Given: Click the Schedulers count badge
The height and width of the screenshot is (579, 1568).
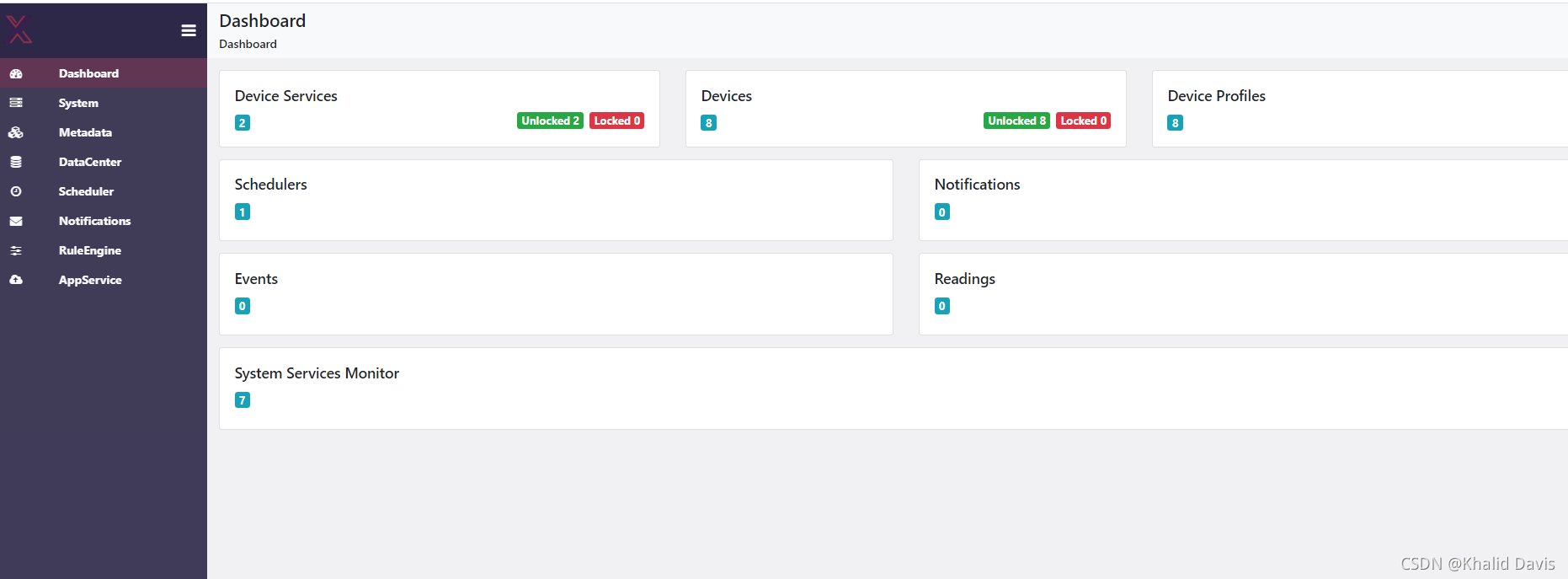Looking at the screenshot, I should coord(243,212).
